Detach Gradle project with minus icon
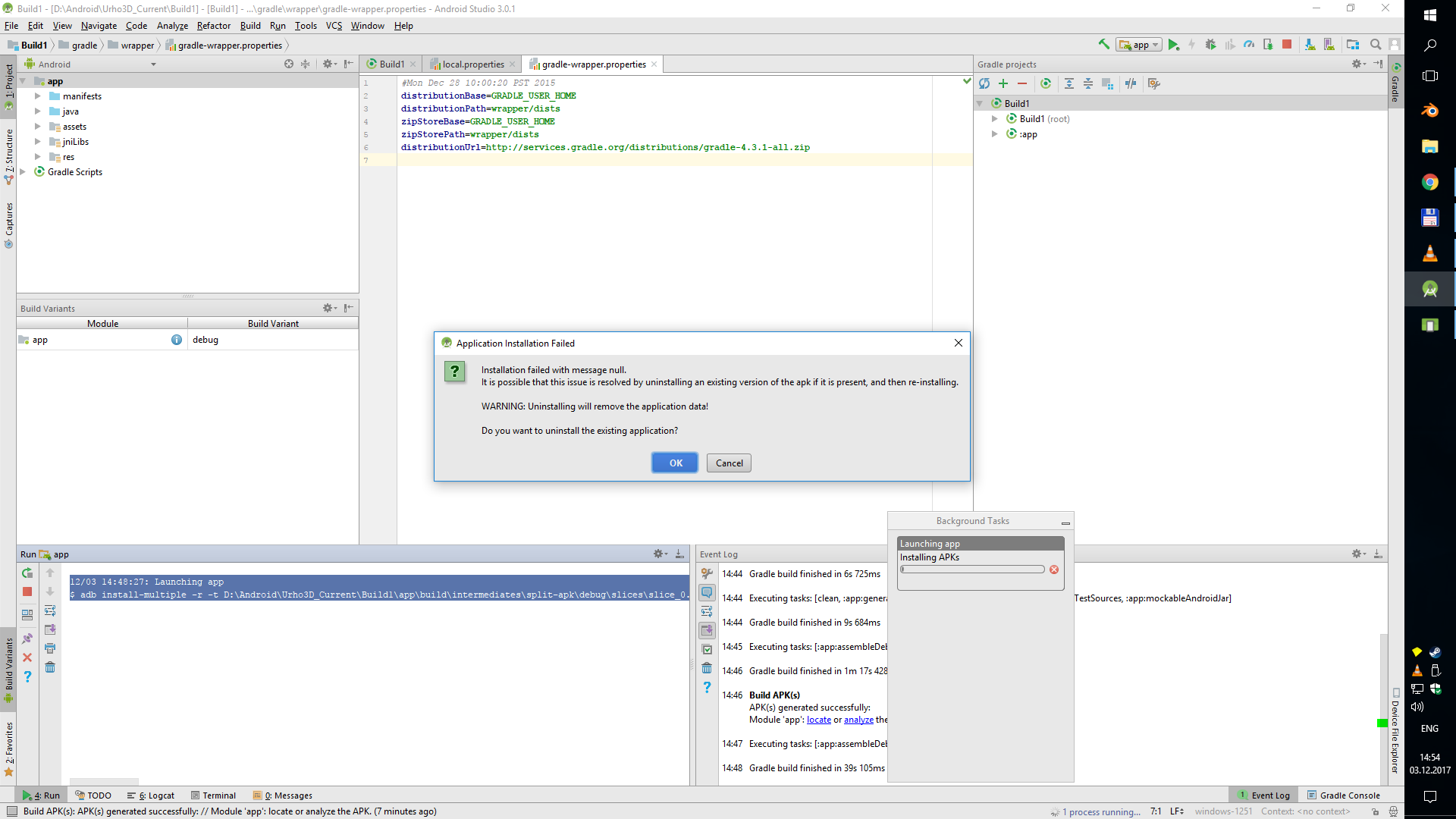Image resolution: width=1456 pixels, height=819 pixels. coord(1022,83)
